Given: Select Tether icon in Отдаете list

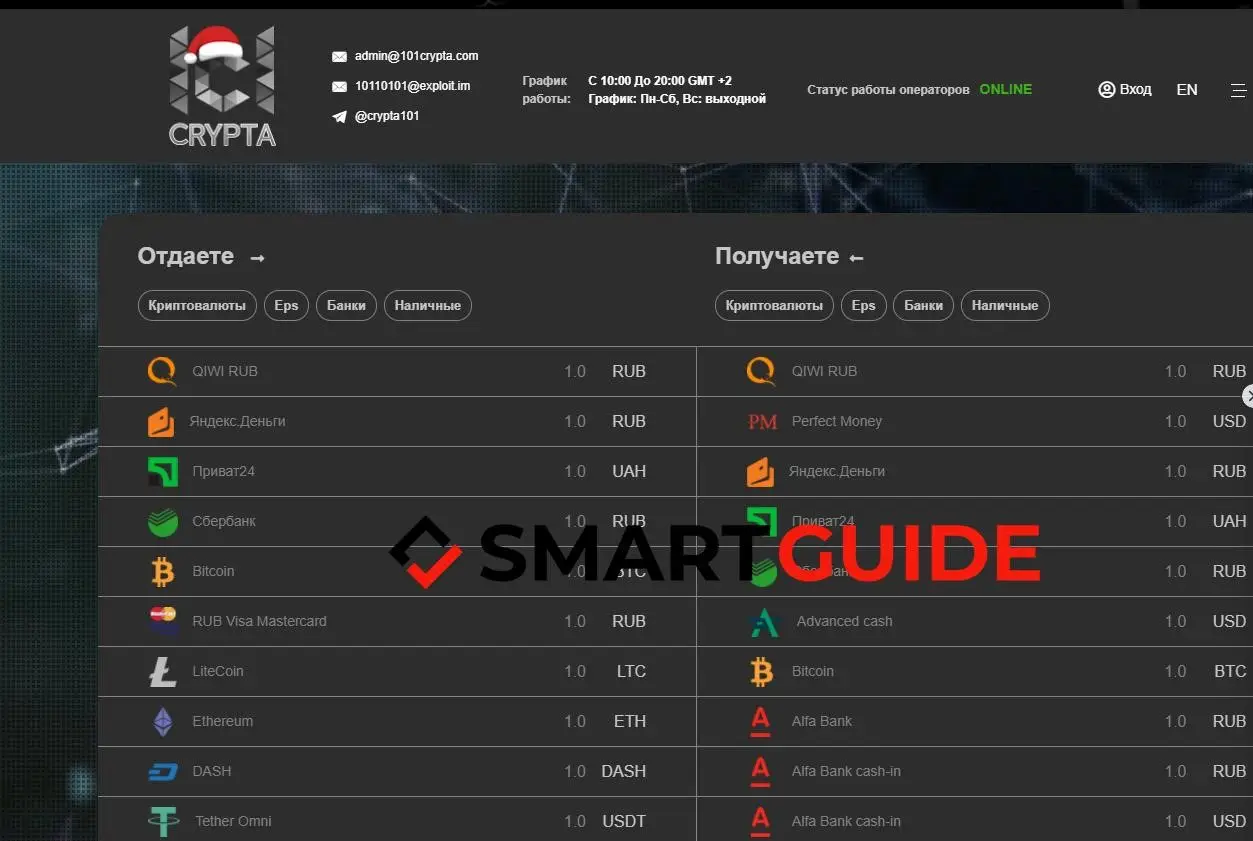Looking at the screenshot, I should coord(162,821).
